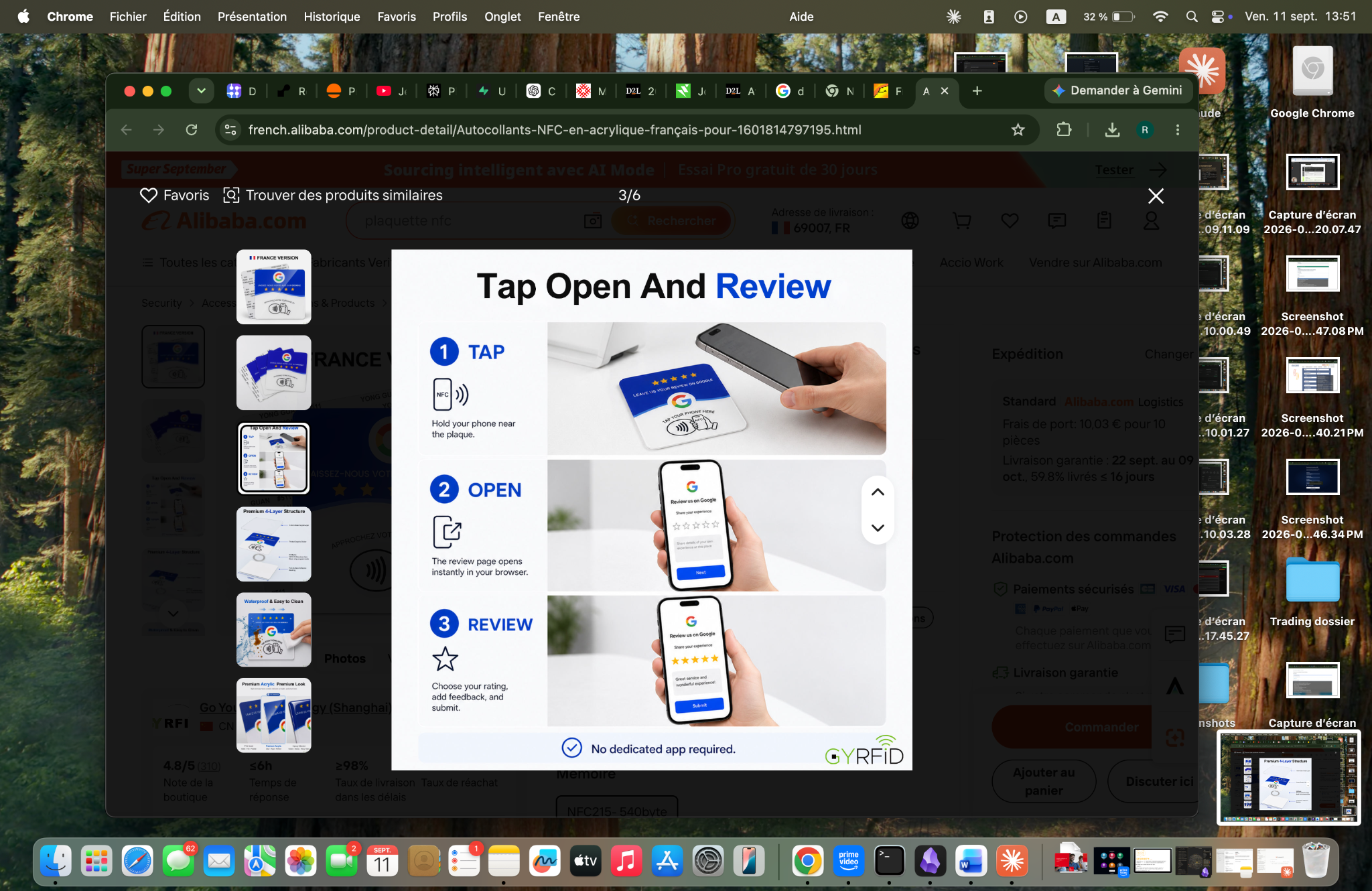Screen dimensions: 1372x891
Task: Select the 'Premium Acrylic Premium Look' thumbnail
Action: coord(273,715)
